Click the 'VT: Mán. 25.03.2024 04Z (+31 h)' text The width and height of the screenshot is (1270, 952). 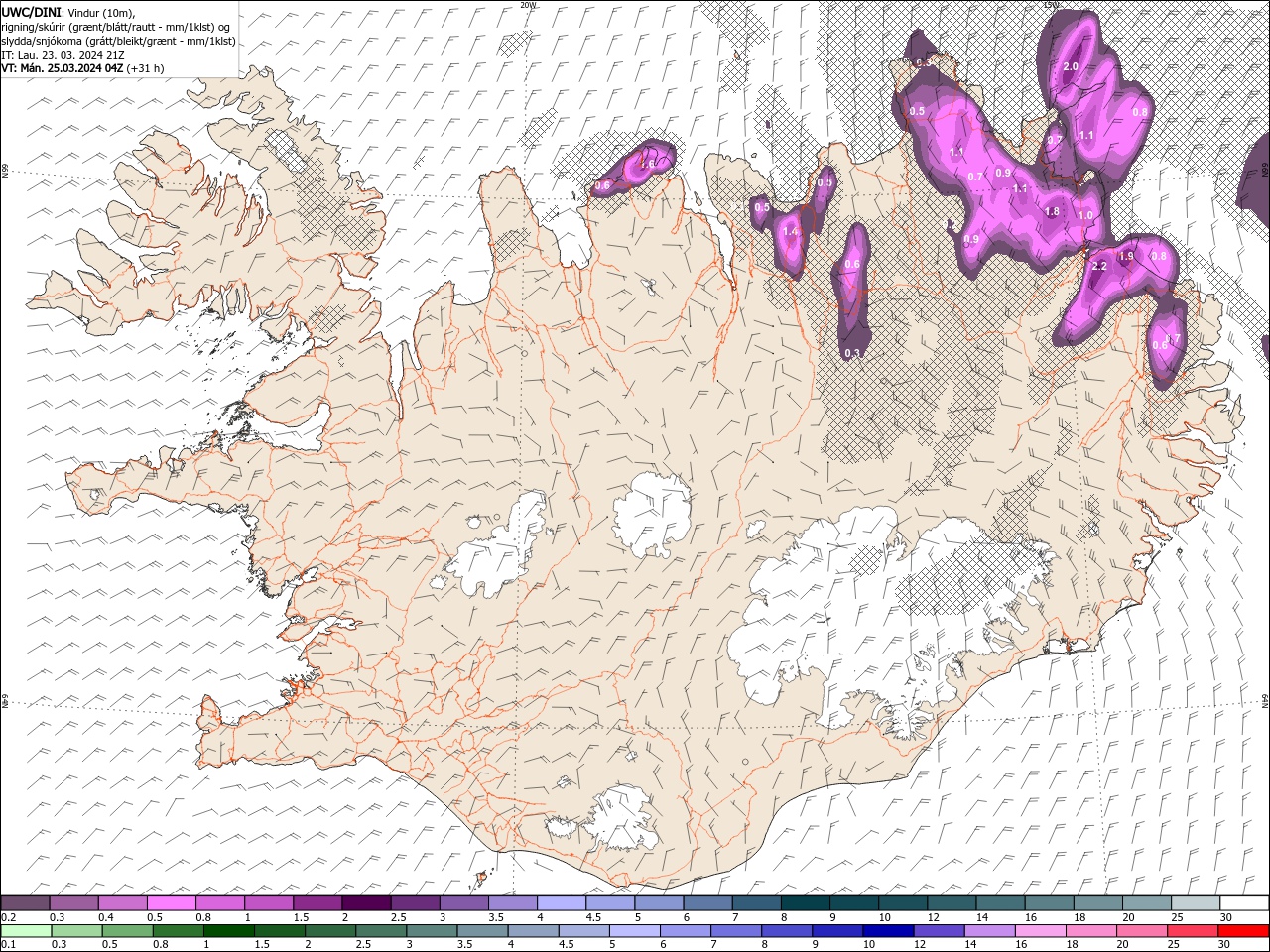[x=83, y=68]
